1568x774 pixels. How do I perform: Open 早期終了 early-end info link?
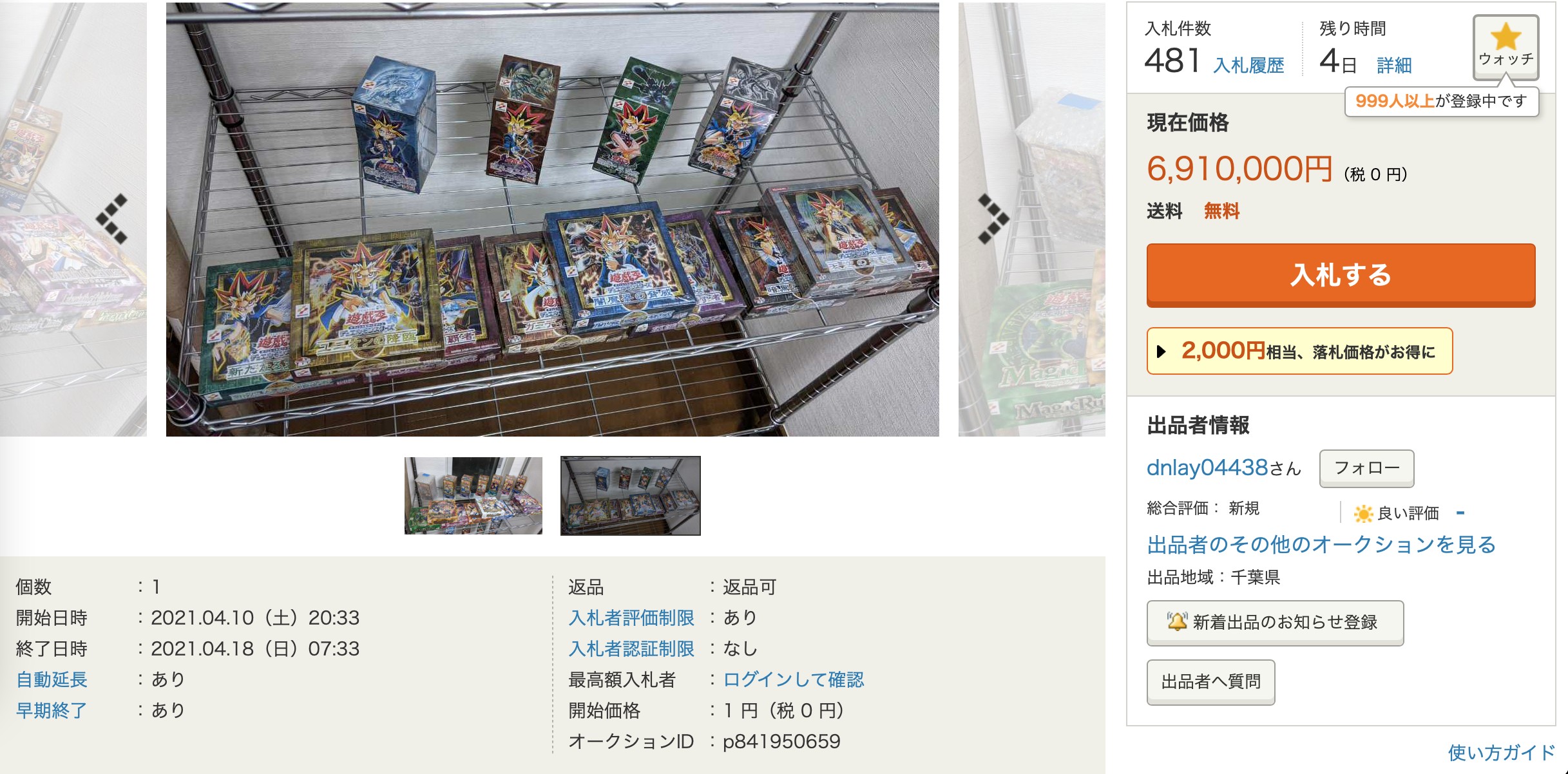click(52, 710)
